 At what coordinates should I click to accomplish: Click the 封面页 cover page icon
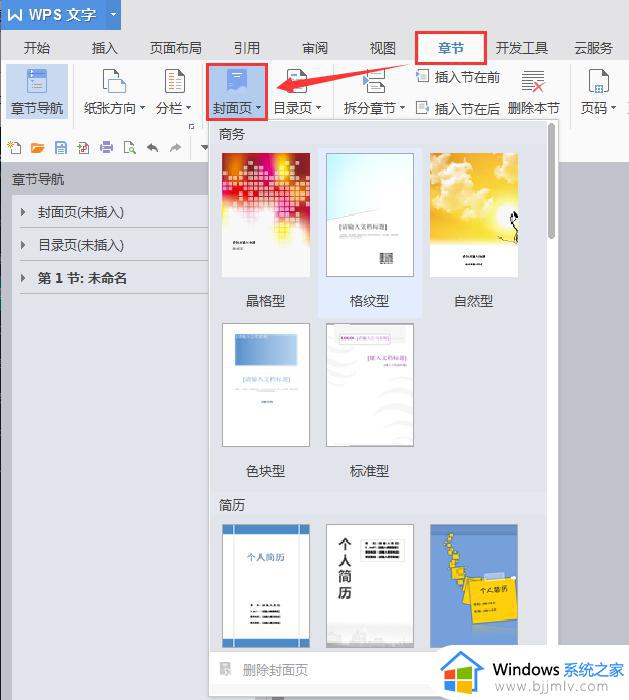point(237,81)
